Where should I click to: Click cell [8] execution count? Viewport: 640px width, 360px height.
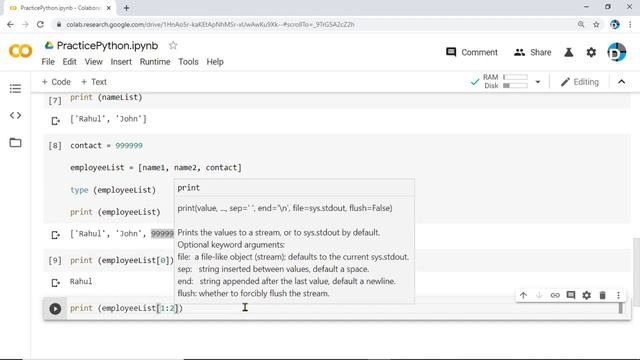(55, 146)
